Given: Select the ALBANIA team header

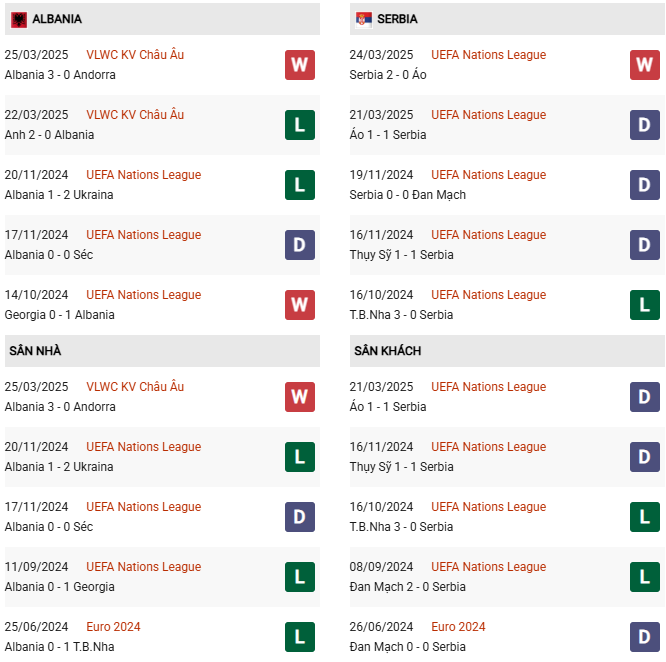Looking at the screenshot, I should [x=57, y=19].
